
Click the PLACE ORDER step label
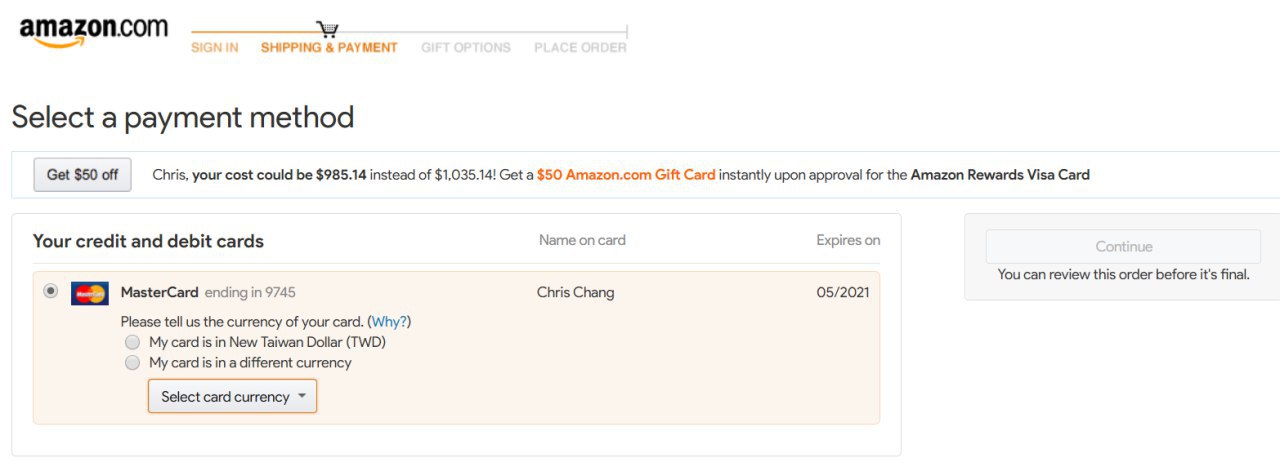pos(580,47)
